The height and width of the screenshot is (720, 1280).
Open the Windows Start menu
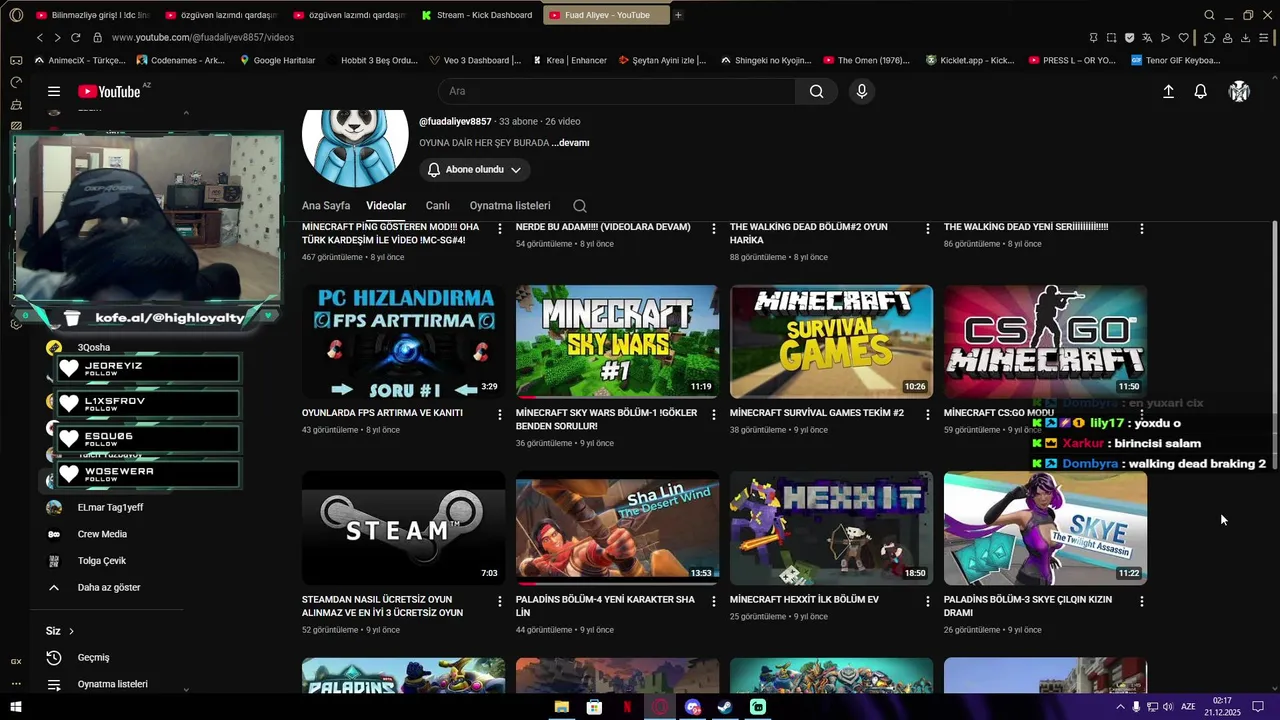16,707
